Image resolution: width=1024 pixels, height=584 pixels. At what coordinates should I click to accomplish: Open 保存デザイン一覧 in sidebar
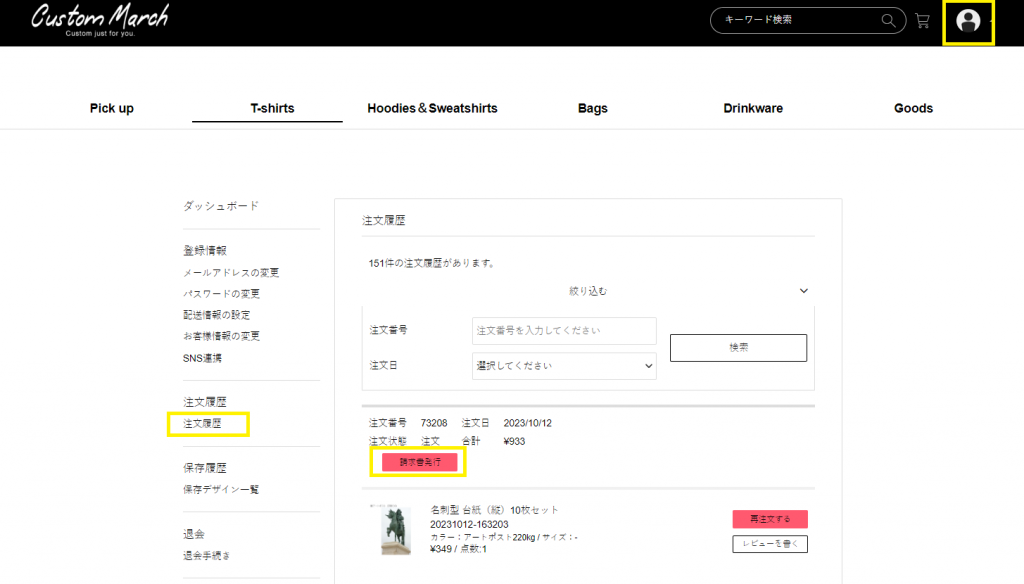click(x=221, y=489)
